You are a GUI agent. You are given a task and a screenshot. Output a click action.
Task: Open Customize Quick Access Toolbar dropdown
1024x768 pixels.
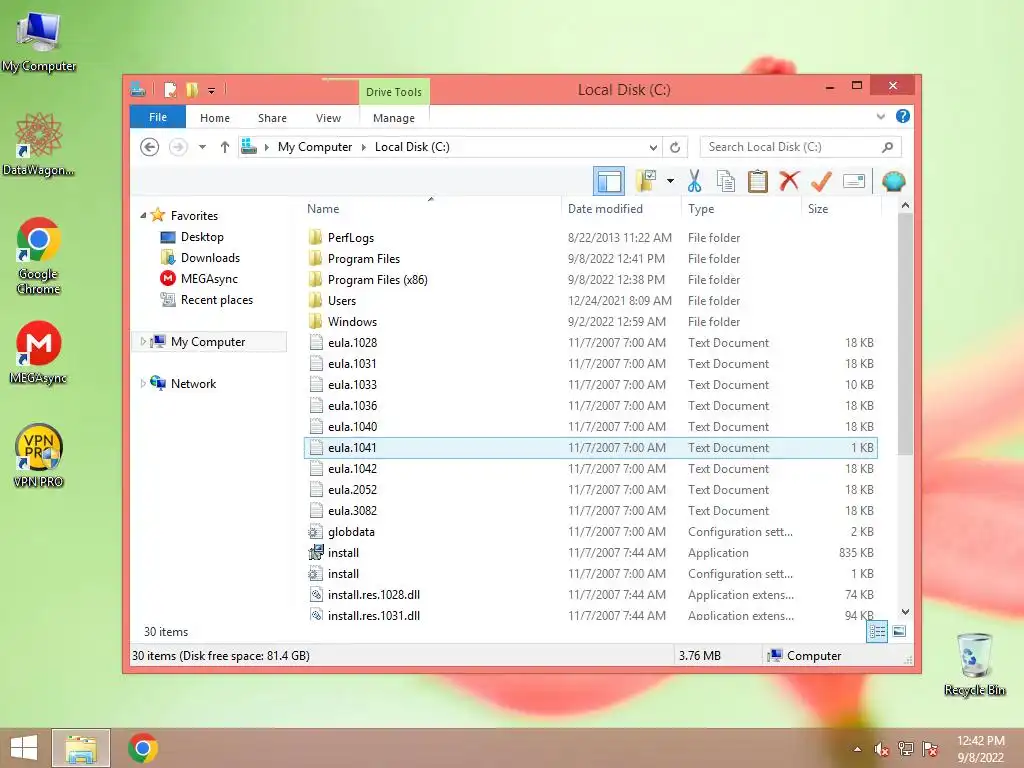[212, 91]
